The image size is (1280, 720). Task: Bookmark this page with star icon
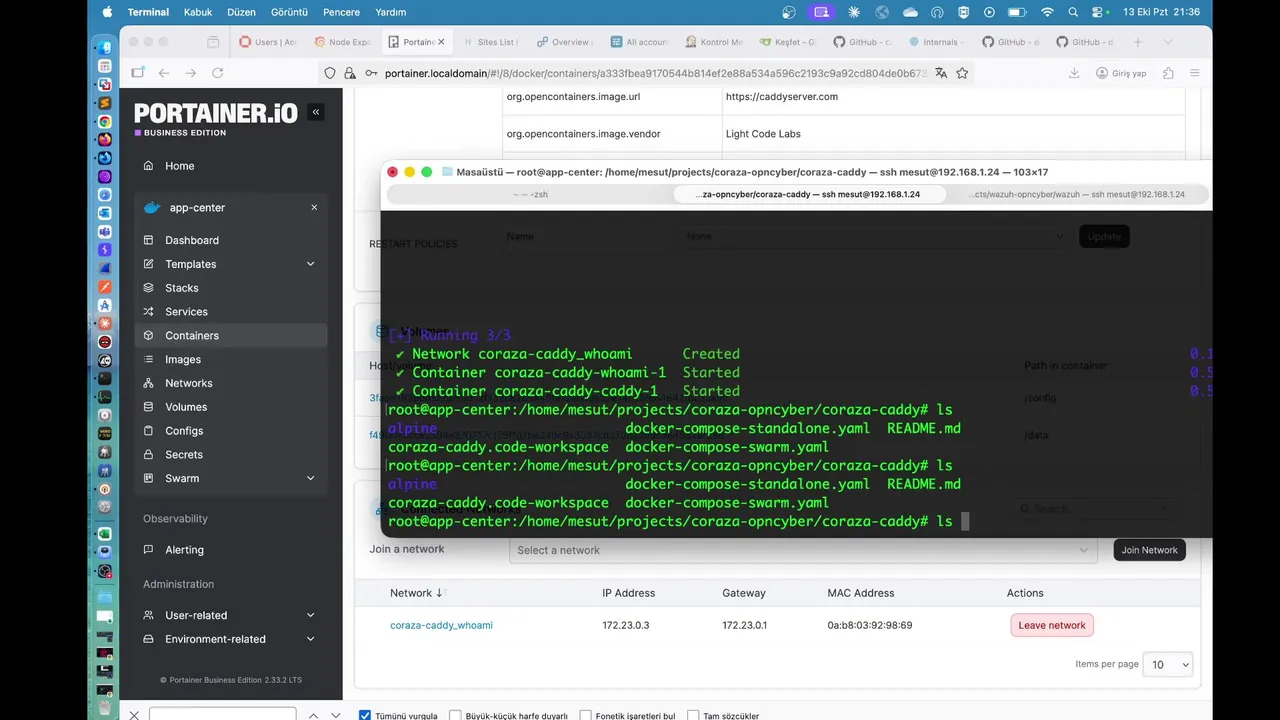(x=962, y=73)
